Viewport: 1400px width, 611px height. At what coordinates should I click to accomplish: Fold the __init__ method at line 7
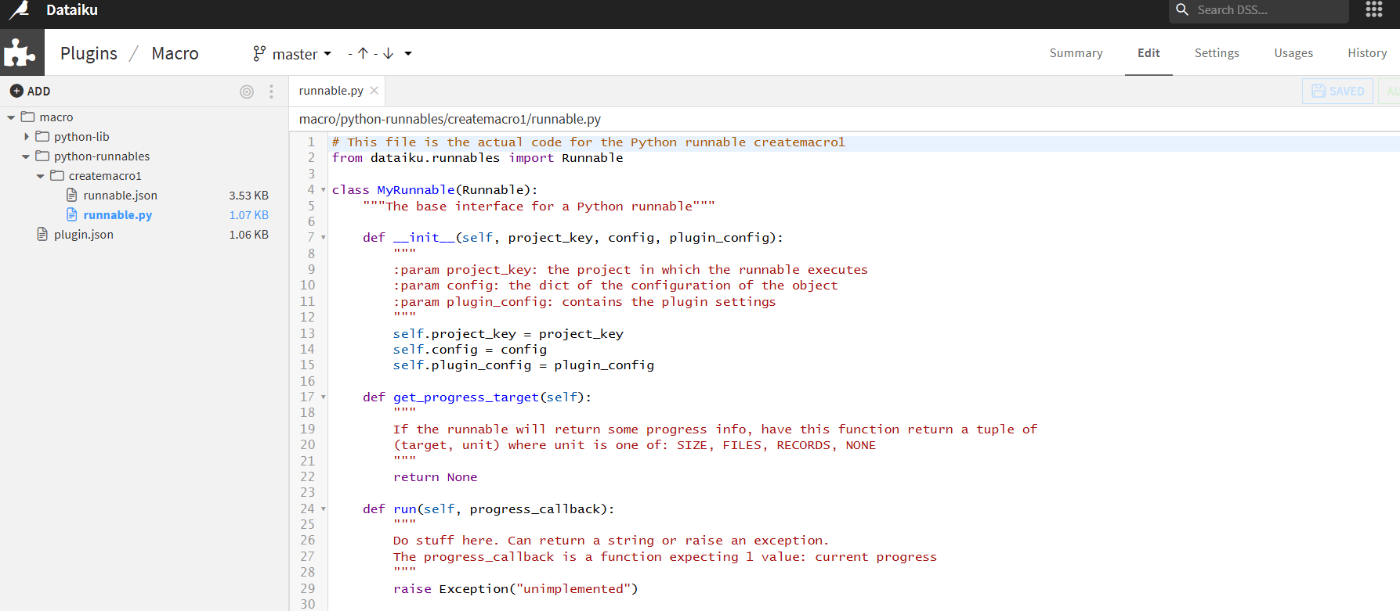click(x=323, y=238)
